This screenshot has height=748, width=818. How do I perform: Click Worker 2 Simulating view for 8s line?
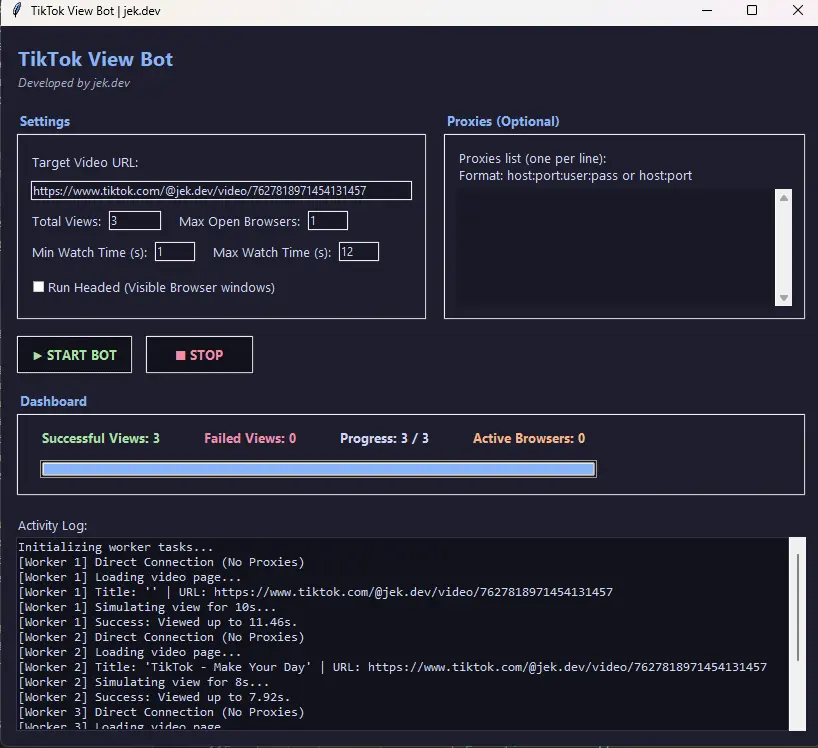143,682
